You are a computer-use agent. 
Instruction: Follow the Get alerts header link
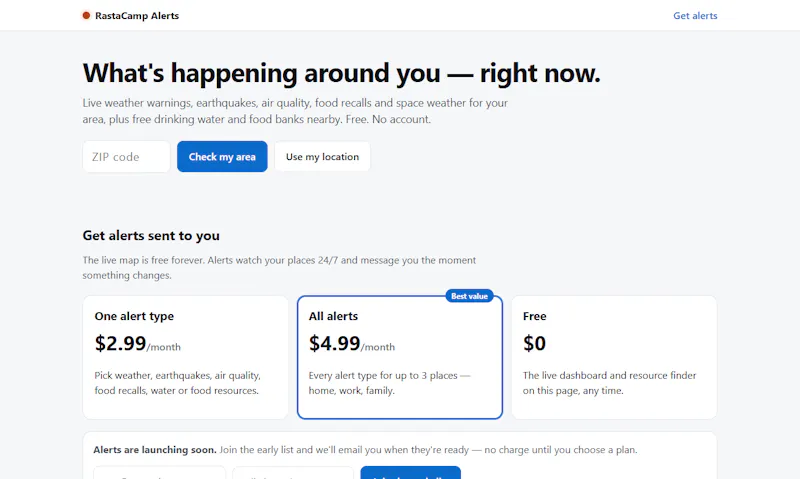tap(695, 16)
